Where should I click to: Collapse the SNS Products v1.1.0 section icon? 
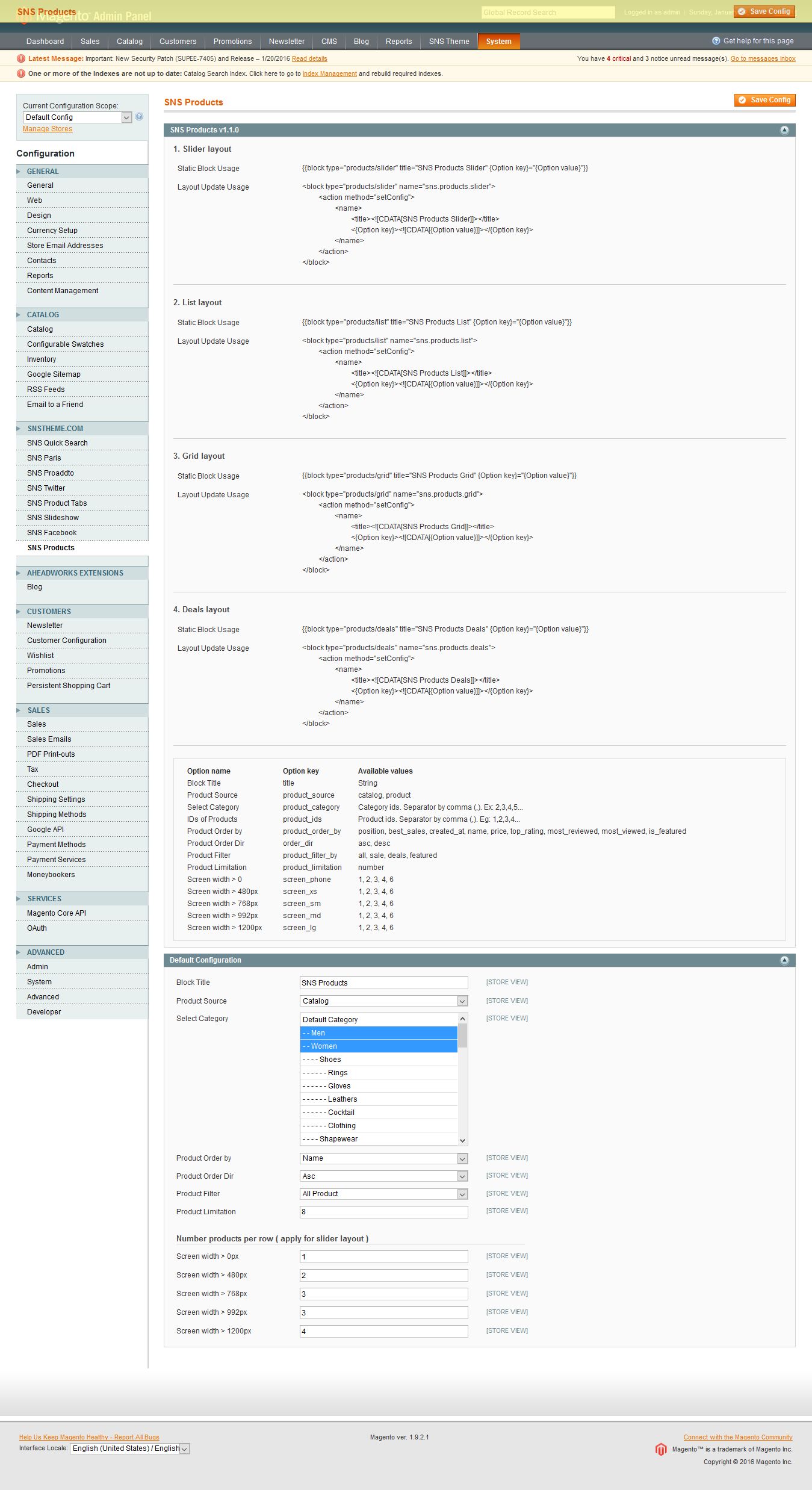pos(784,130)
